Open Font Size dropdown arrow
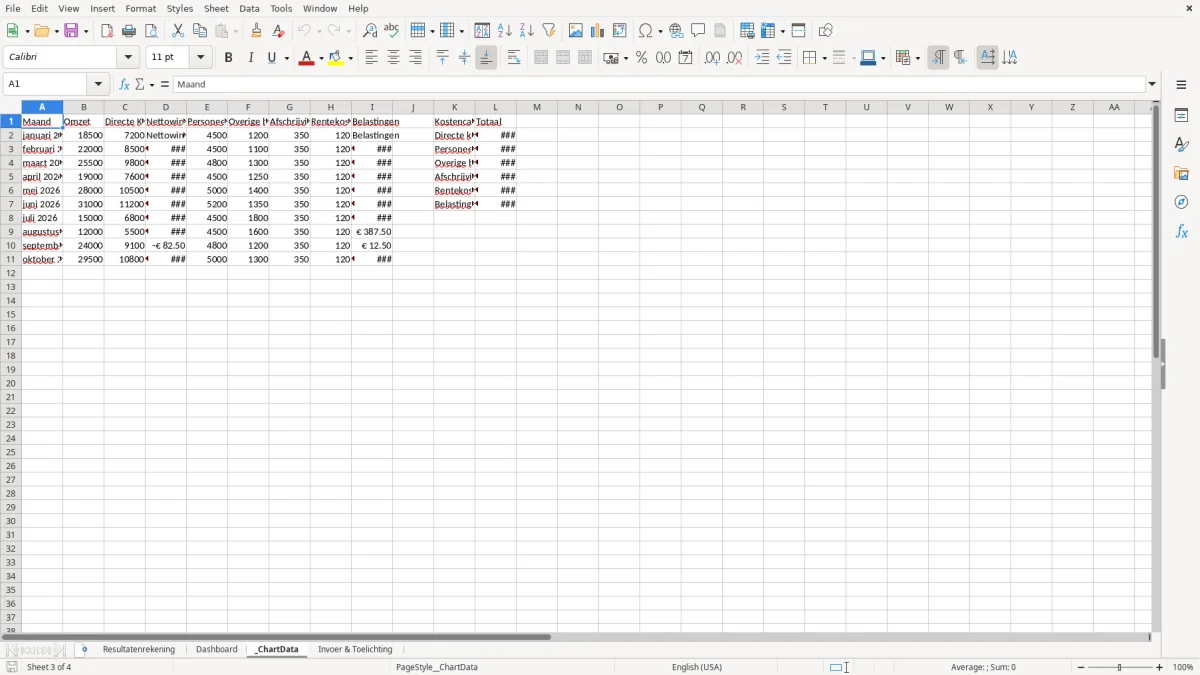Image resolution: width=1200 pixels, height=675 pixels. point(200,58)
